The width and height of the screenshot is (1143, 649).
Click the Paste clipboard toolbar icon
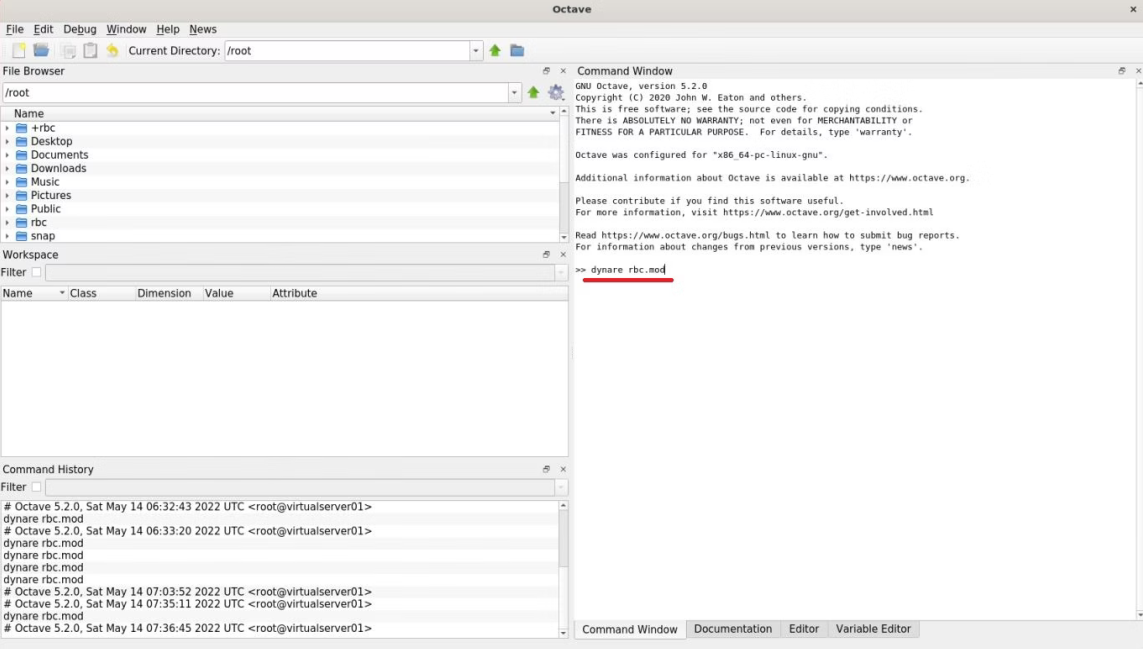pos(90,50)
